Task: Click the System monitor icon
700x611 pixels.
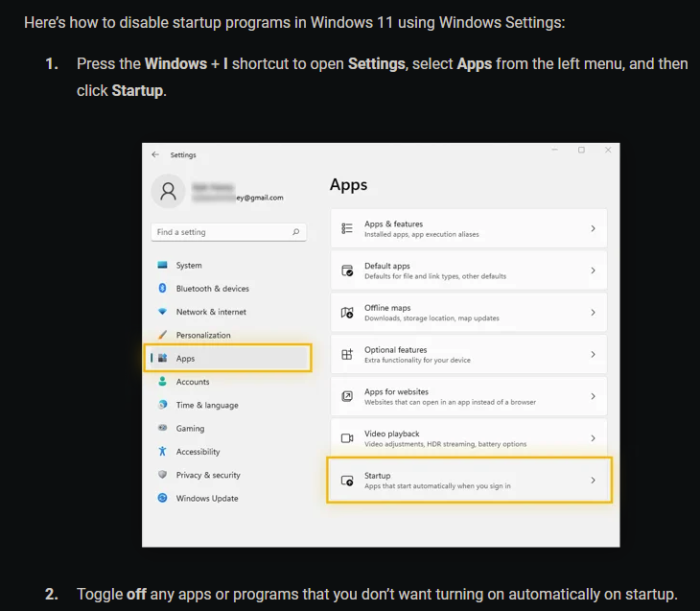Action: click(x=162, y=265)
